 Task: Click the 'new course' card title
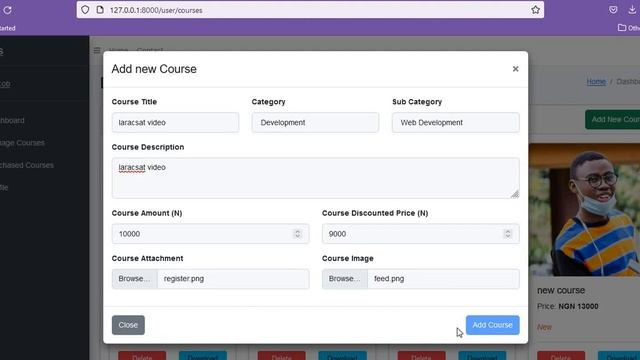tap(561, 290)
